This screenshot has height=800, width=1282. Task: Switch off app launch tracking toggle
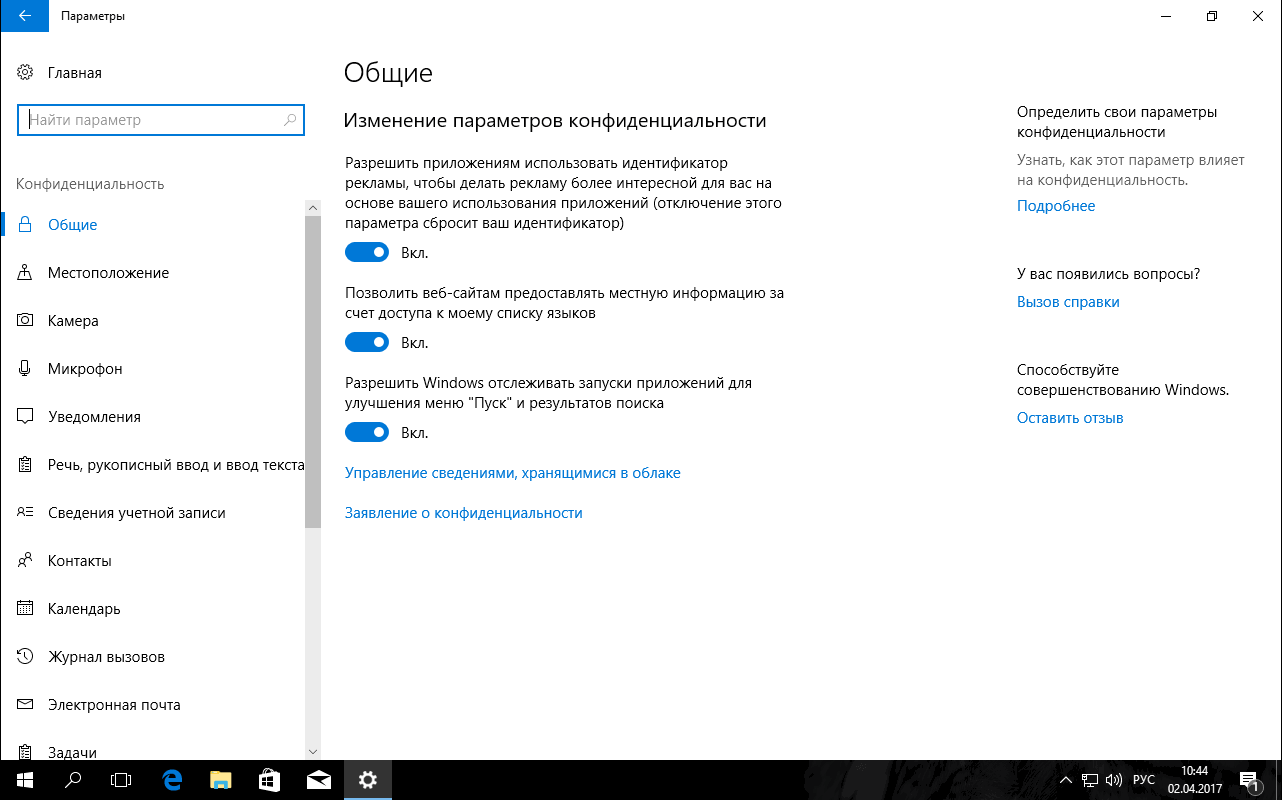tap(367, 433)
